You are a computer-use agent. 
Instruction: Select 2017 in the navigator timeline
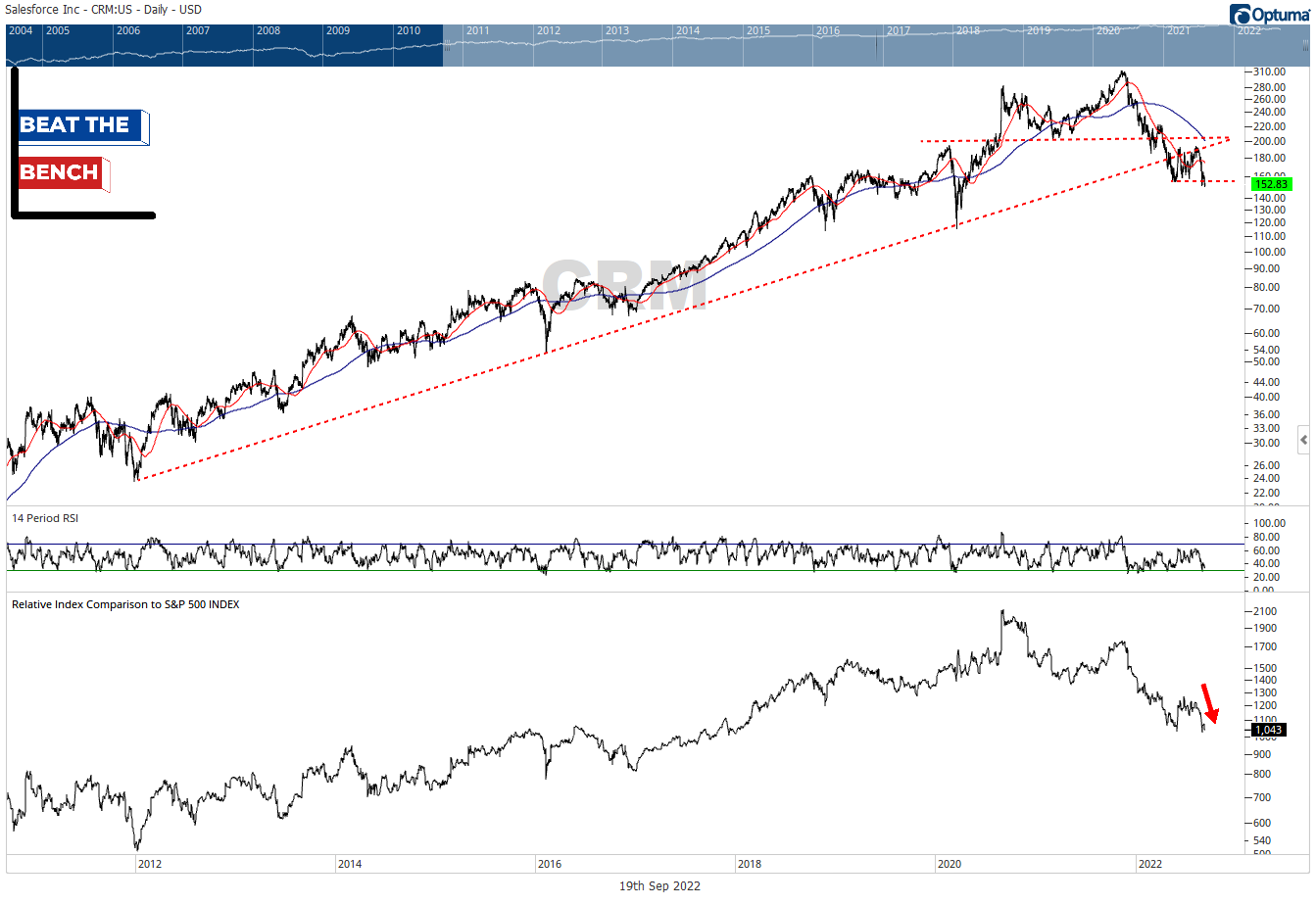[x=899, y=30]
